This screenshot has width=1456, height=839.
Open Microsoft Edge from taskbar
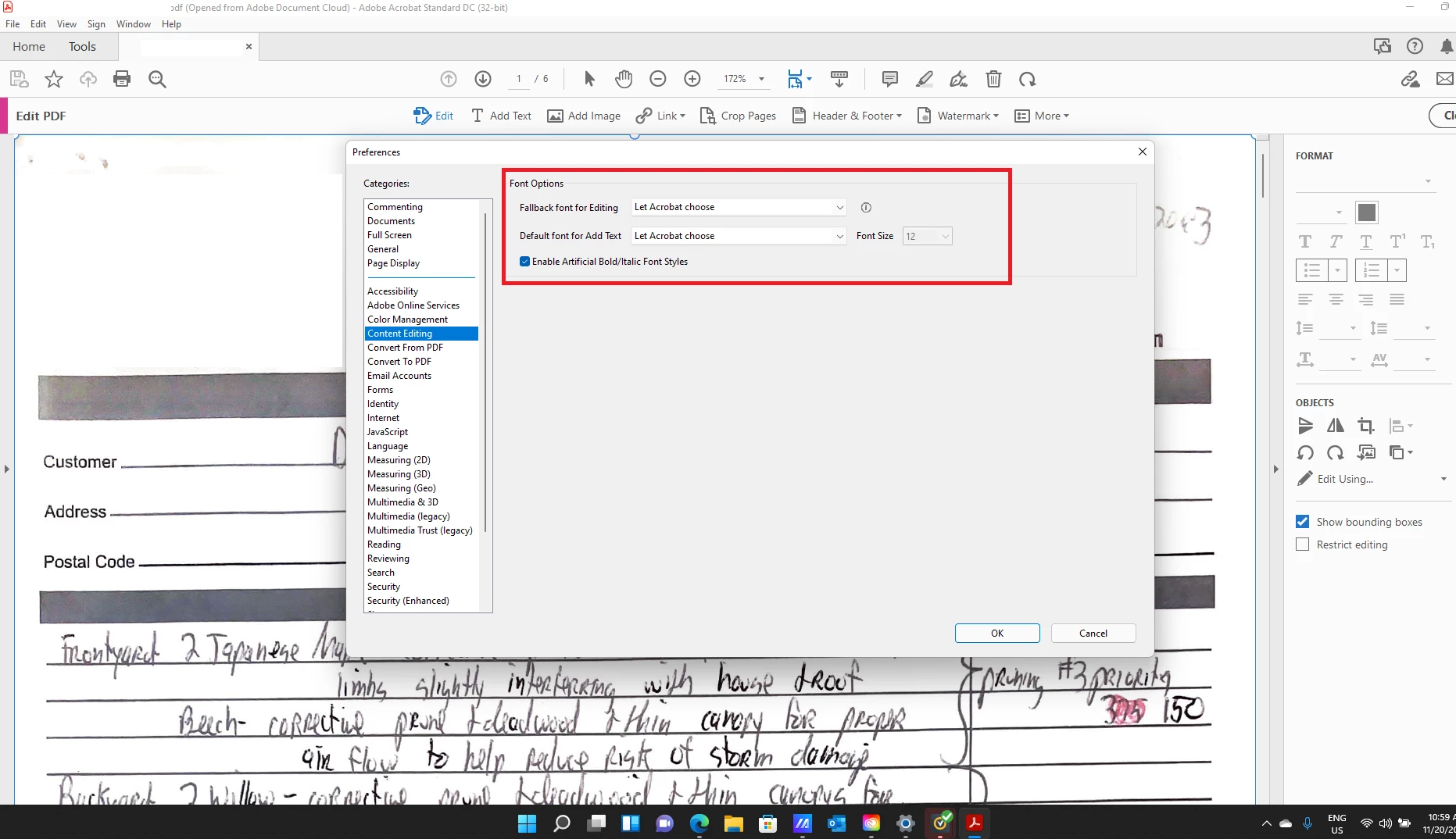click(699, 823)
